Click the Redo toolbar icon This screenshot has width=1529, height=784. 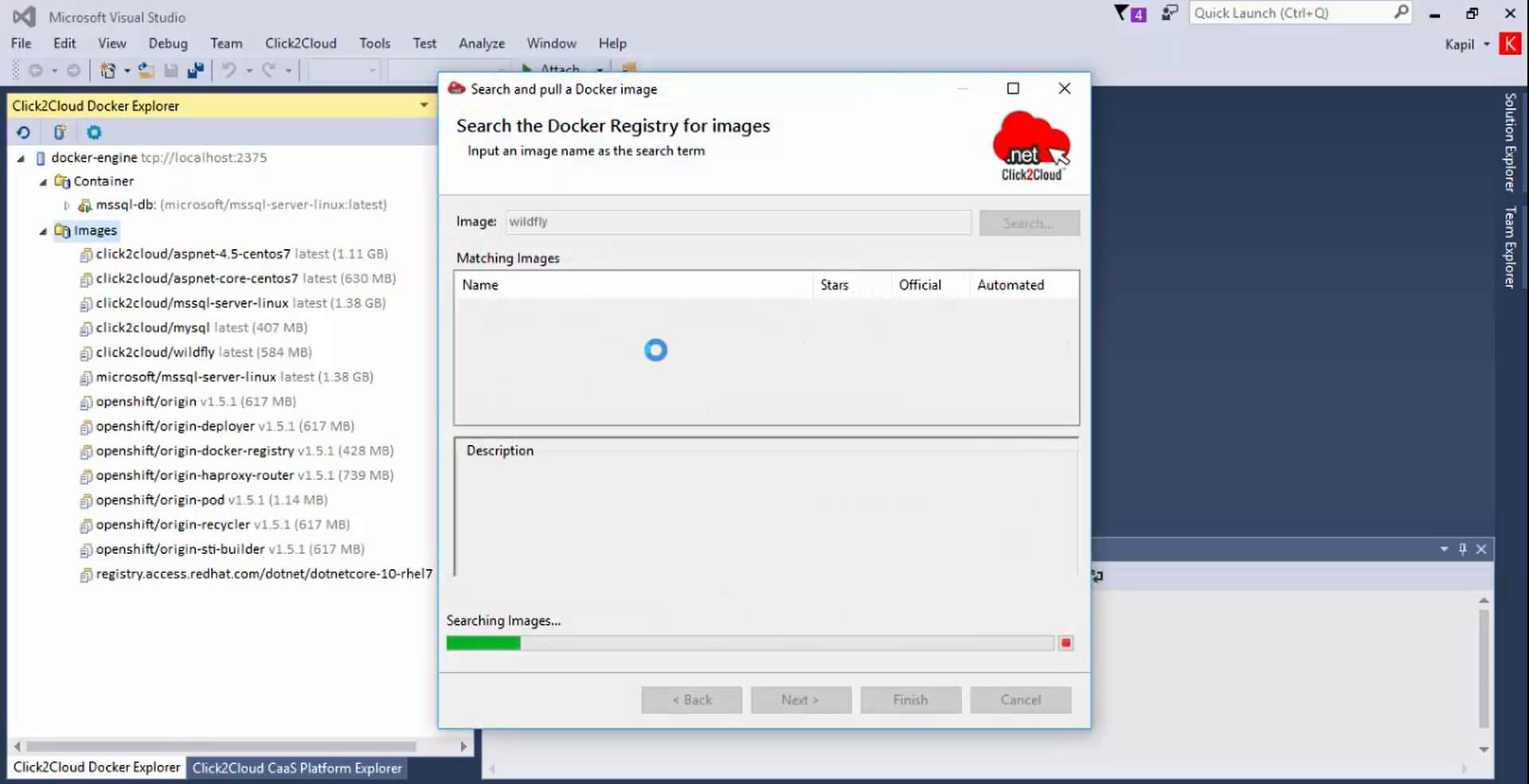(269, 71)
